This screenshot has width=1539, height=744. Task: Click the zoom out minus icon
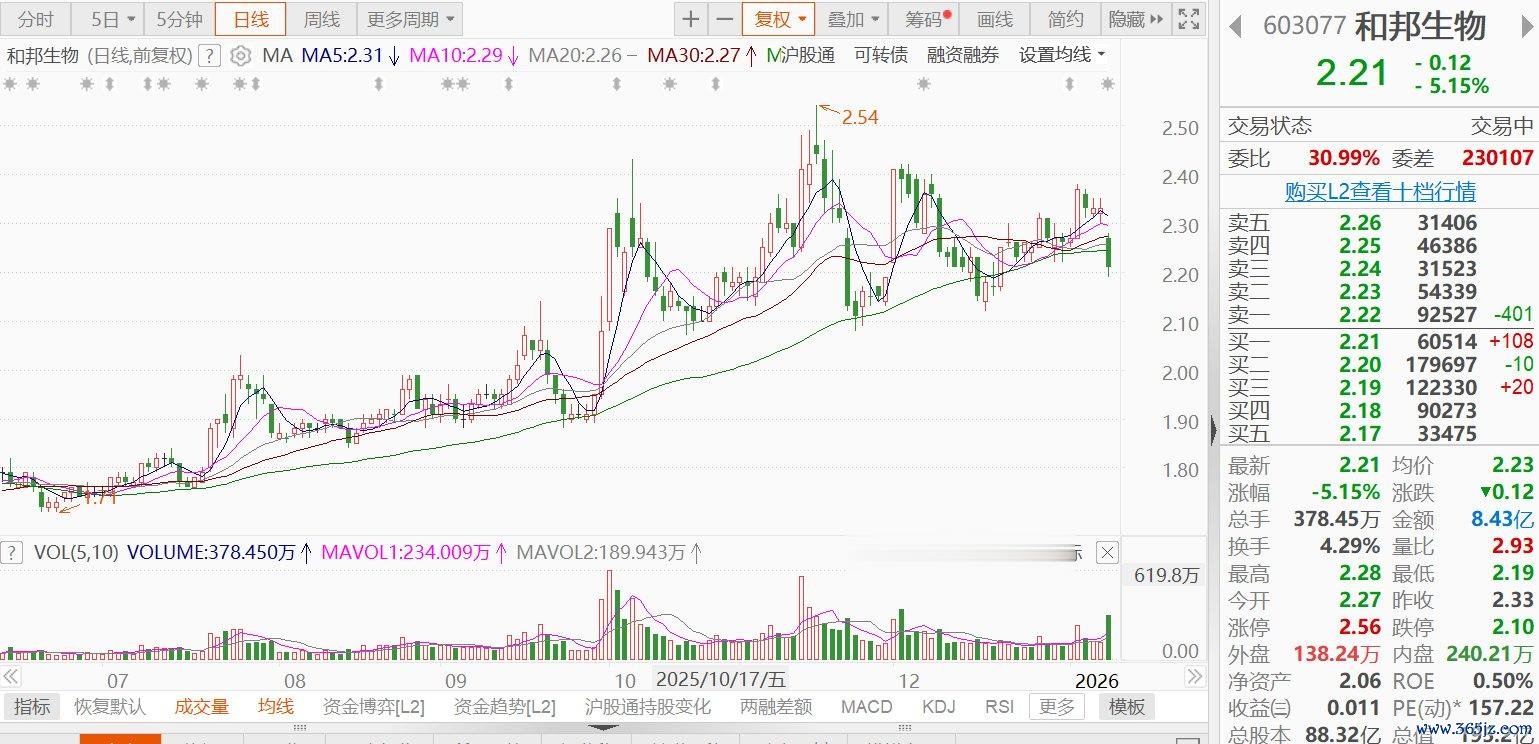(x=724, y=19)
